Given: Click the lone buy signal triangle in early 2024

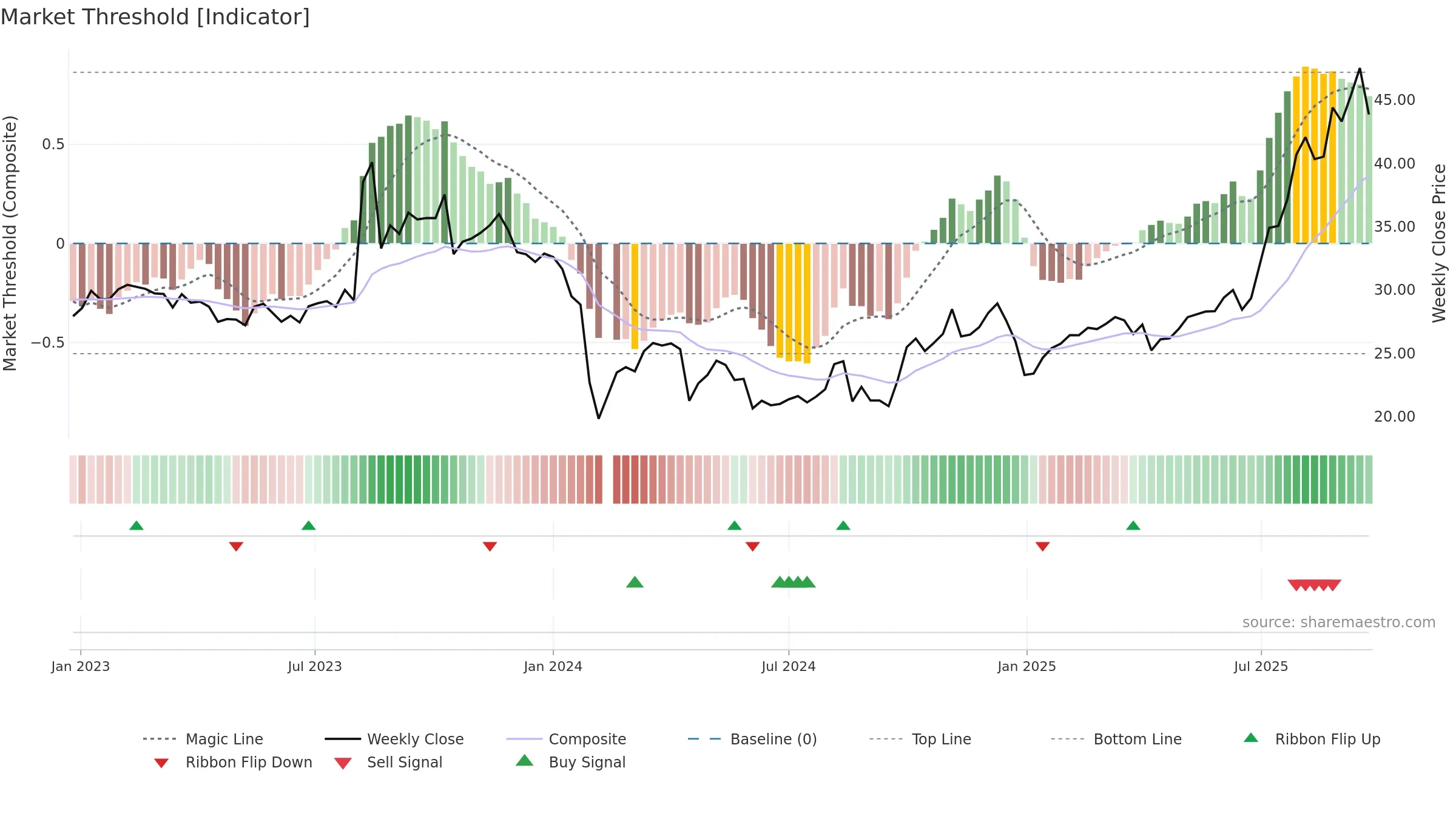Looking at the screenshot, I should (635, 582).
